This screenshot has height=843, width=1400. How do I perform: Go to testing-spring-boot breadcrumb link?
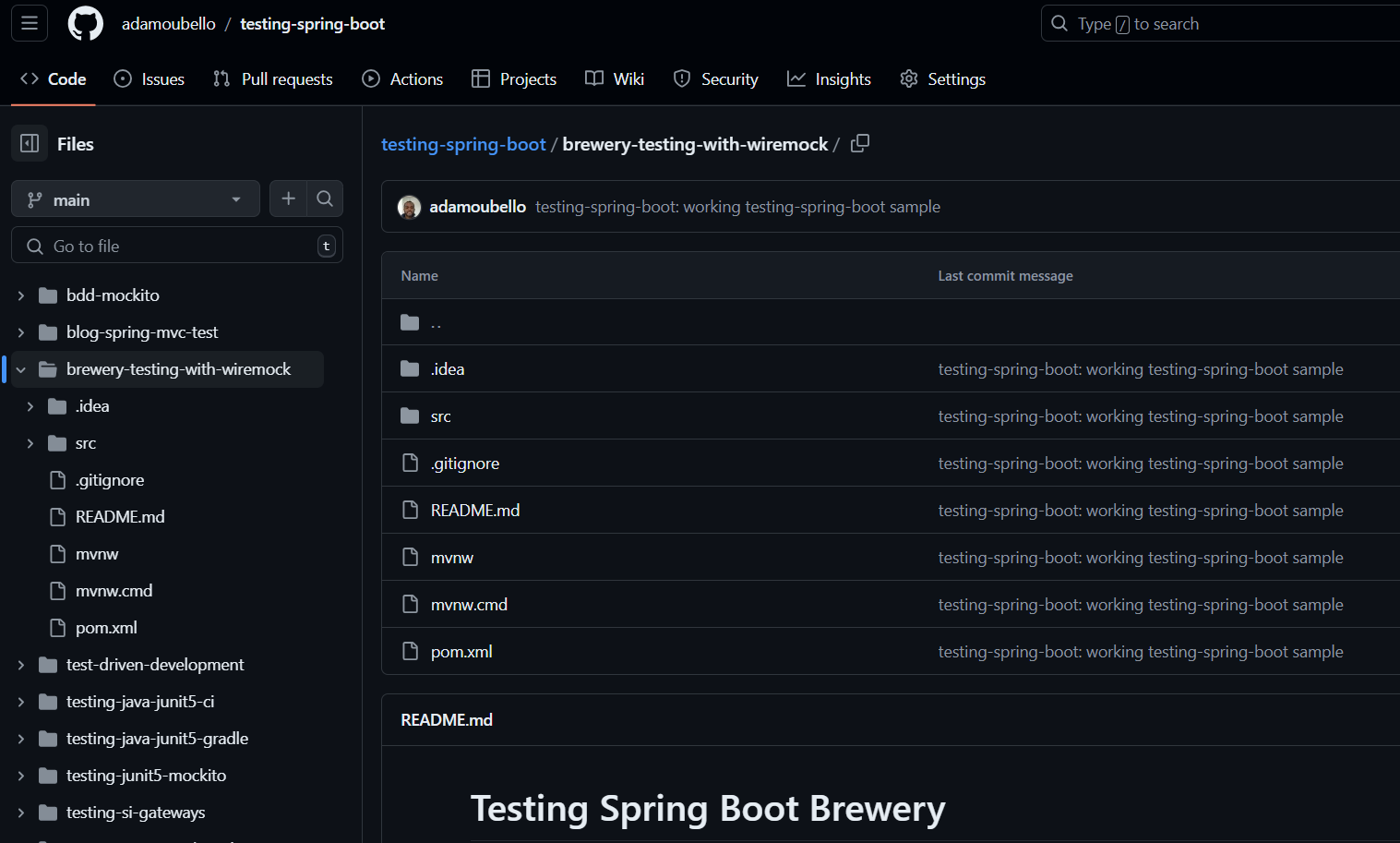[x=463, y=144]
